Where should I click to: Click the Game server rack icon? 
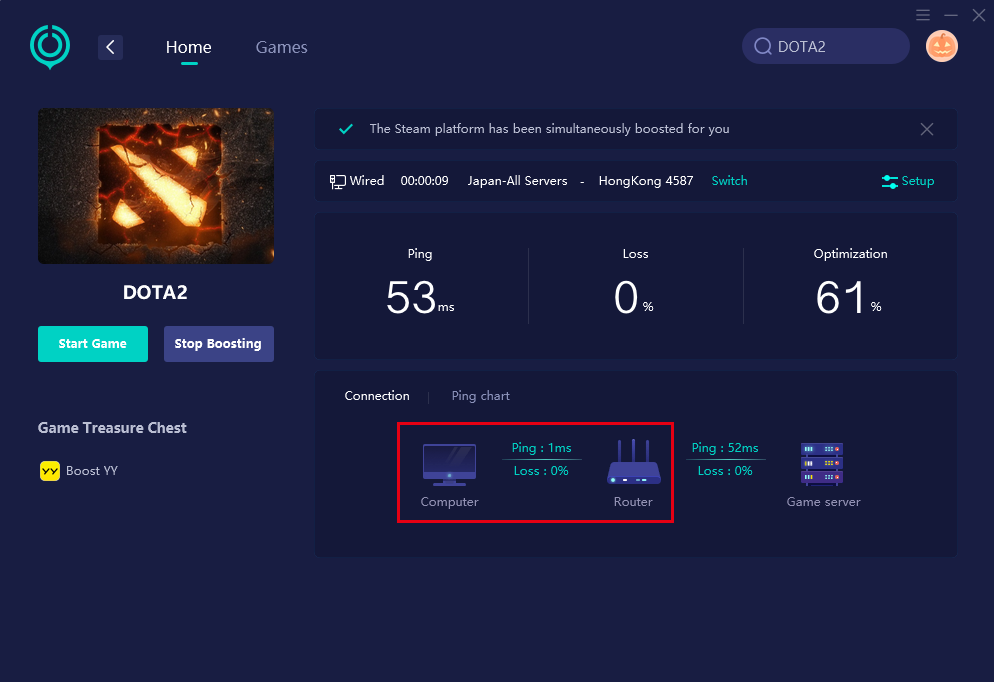(822, 465)
